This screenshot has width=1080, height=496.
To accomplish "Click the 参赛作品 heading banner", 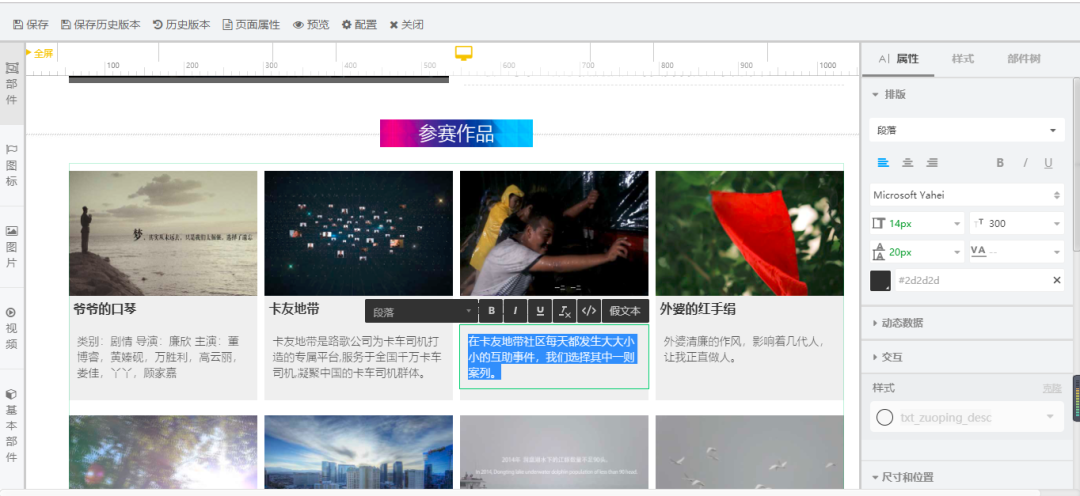I will click(x=456, y=133).
